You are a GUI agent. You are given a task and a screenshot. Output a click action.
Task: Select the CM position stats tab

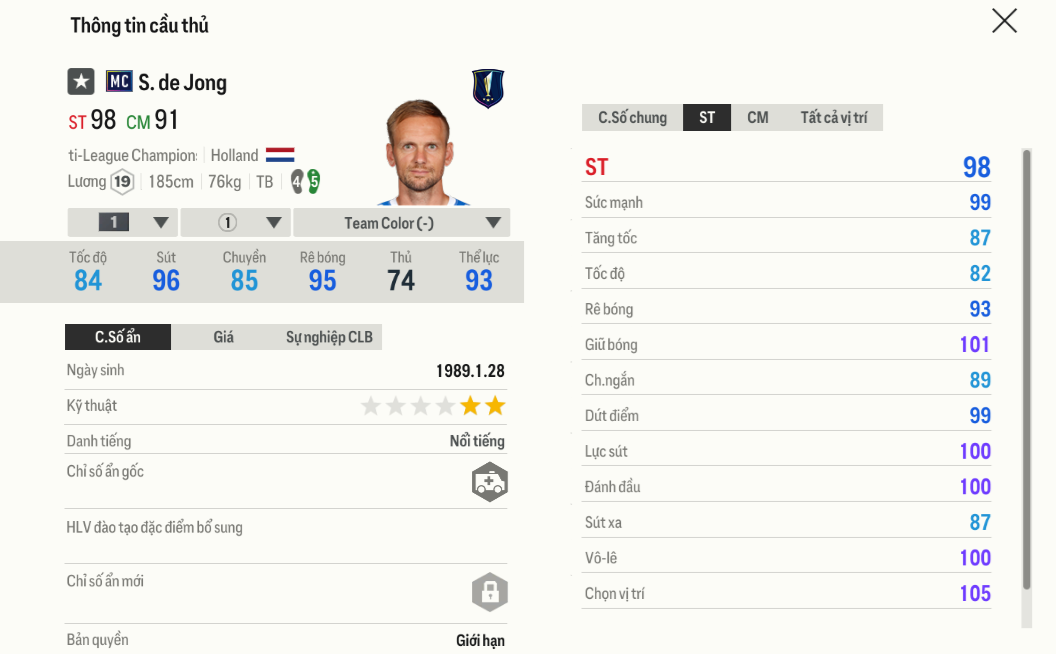point(758,118)
